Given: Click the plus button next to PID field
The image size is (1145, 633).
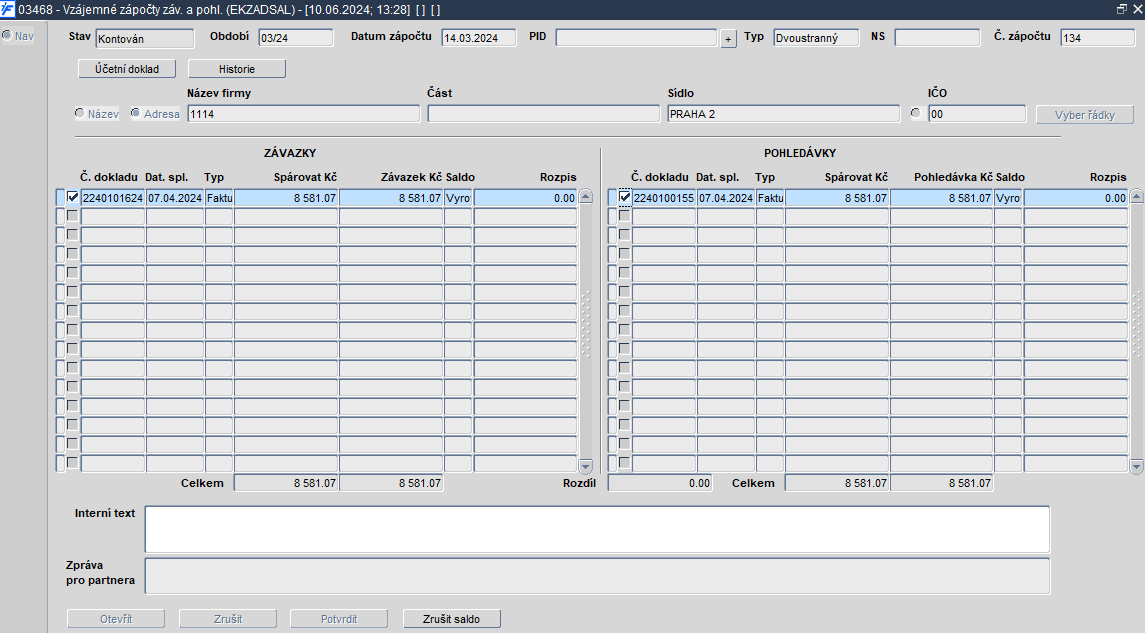Looking at the screenshot, I should tap(728, 39).
